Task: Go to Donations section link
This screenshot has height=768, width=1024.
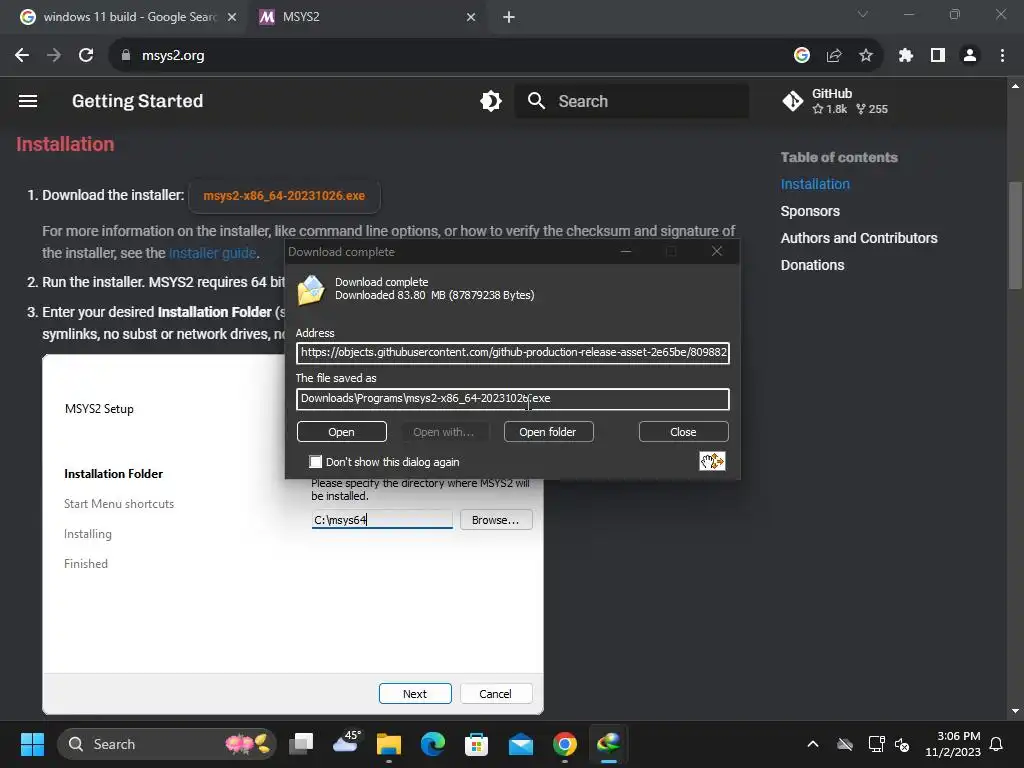Action: point(812,265)
